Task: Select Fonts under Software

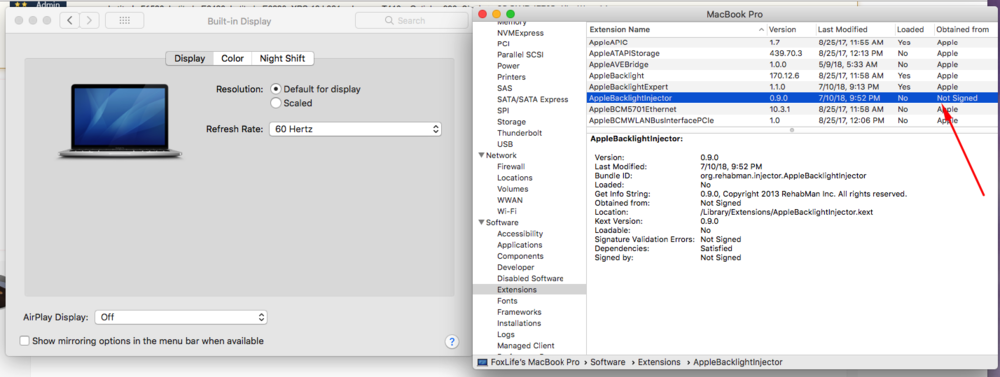Action: (507, 300)
